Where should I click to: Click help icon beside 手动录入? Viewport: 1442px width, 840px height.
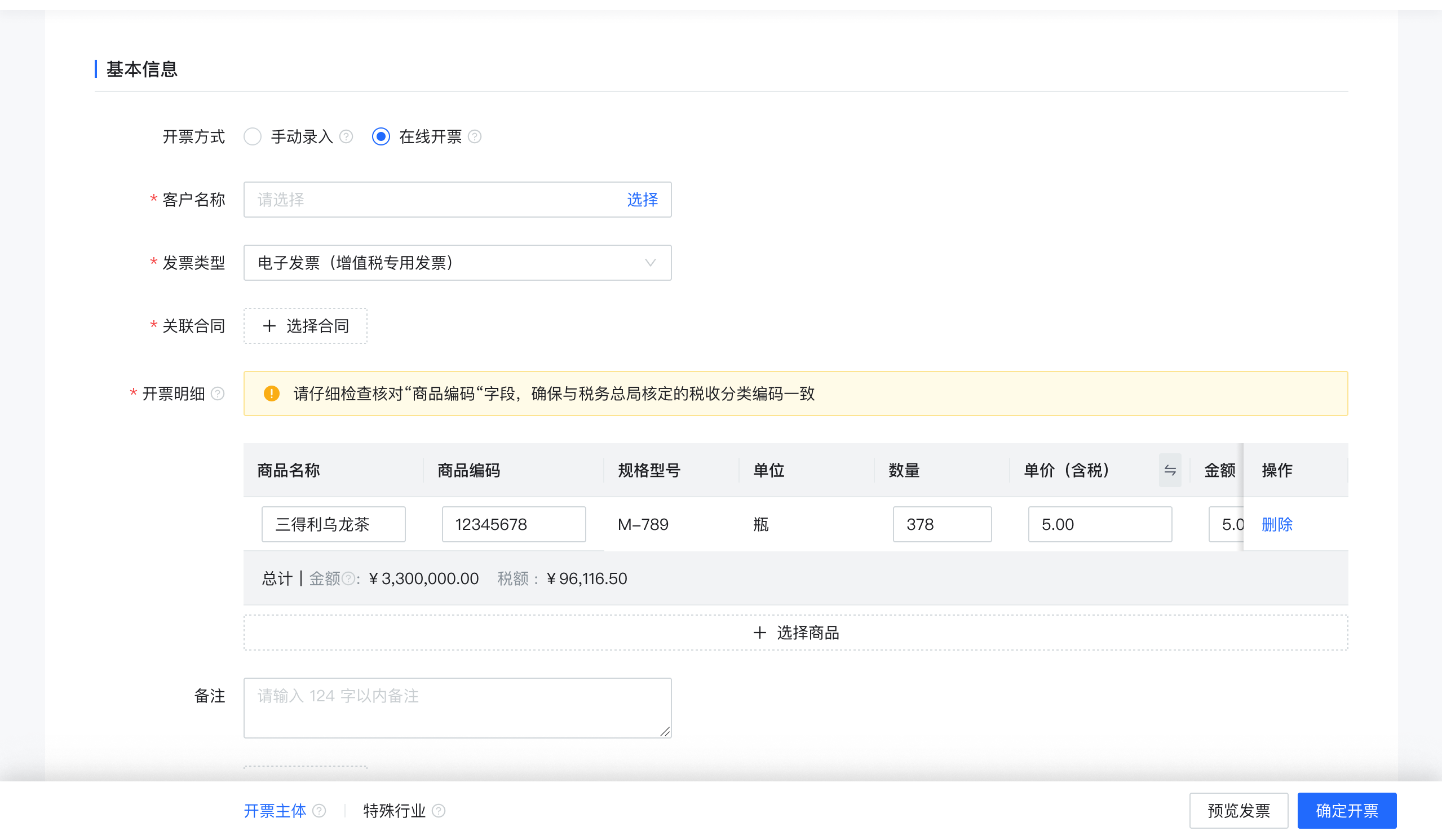tap(346, 137)
